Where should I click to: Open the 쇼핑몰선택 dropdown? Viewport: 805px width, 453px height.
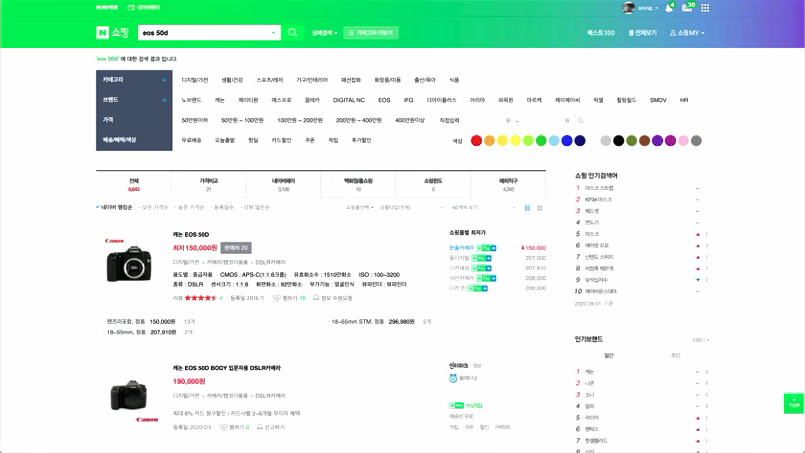[x=359, y=207]
